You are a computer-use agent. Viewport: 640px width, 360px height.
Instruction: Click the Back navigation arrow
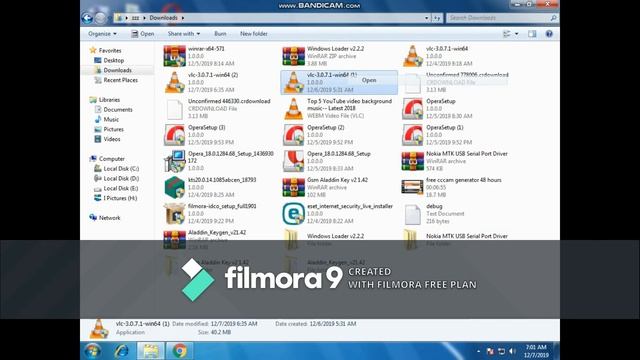(87, 18)
